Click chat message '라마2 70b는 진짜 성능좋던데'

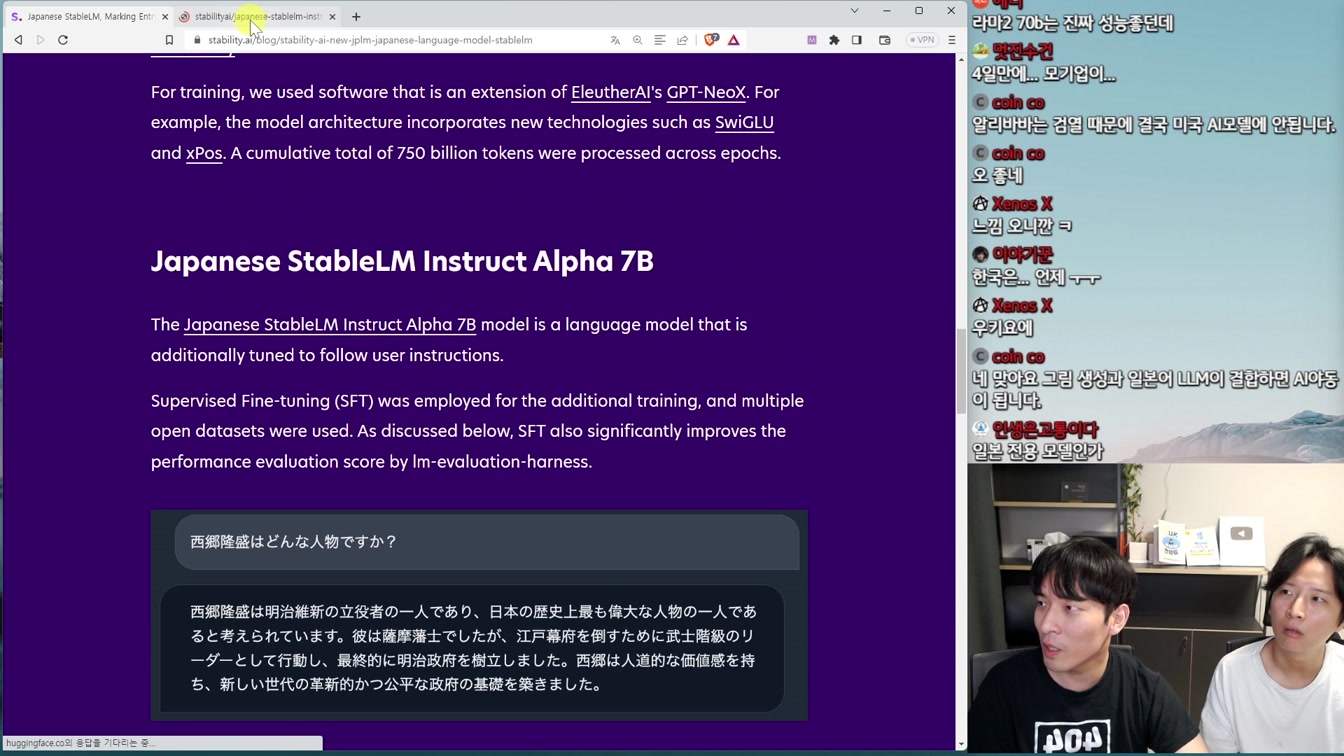pyautogui.click(x=1072, y=23)
